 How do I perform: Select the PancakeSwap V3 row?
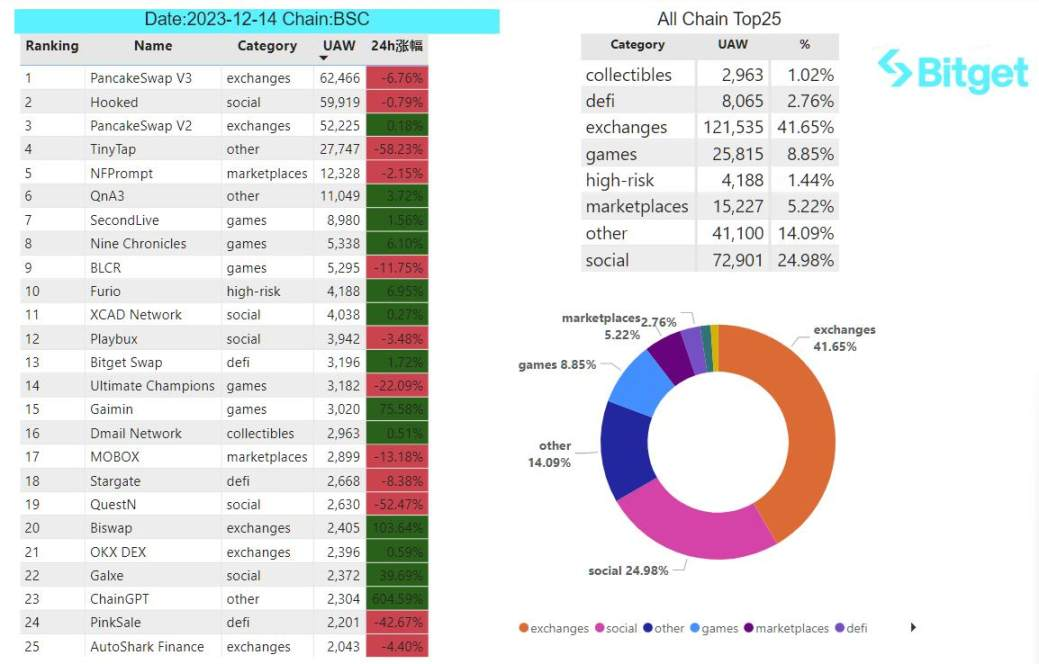[224, 78]
